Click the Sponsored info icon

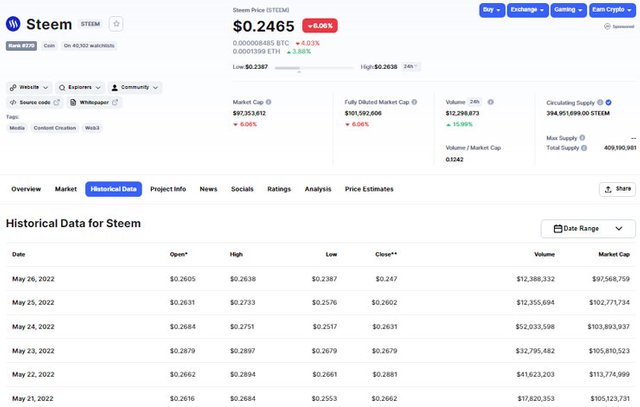607,26
